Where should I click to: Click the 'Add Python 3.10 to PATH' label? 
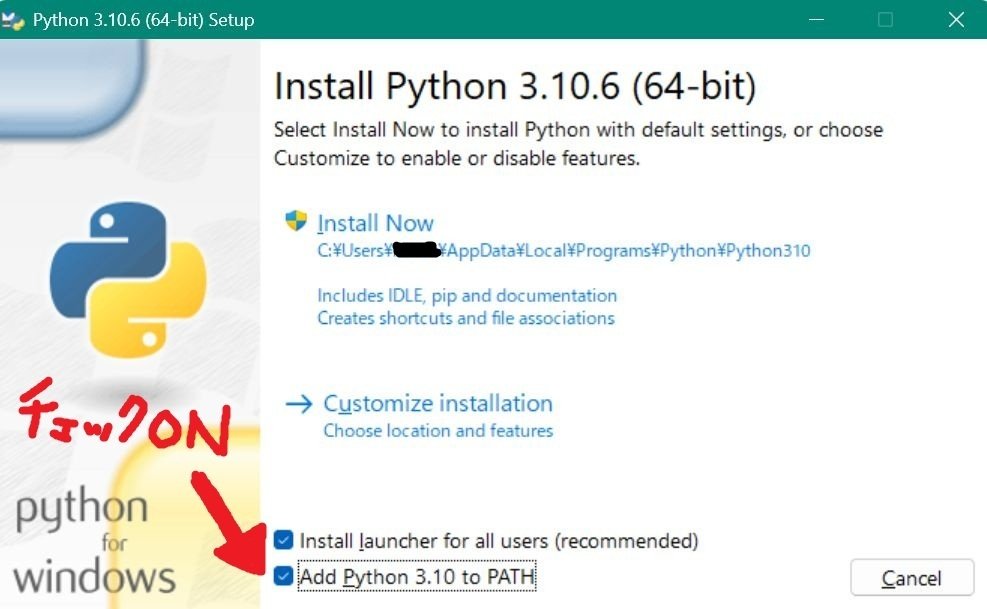[417, 576]
